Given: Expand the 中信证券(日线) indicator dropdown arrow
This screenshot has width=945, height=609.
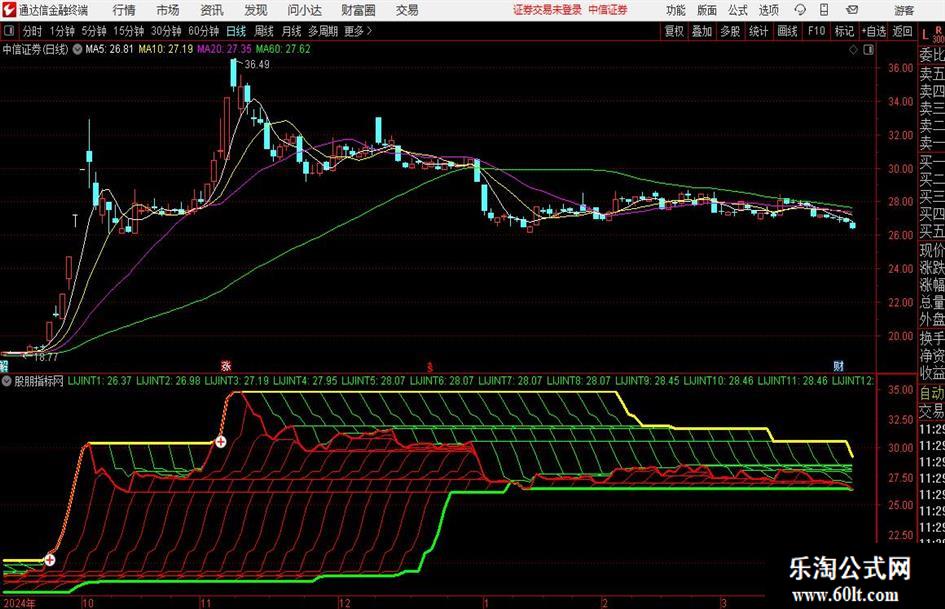Looking at the screenshot, I should 78,49.
